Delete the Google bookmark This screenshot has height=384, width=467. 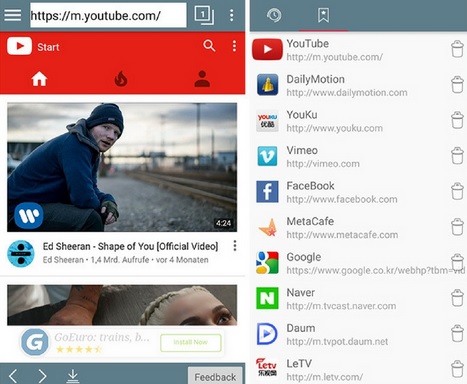(457, 262)
